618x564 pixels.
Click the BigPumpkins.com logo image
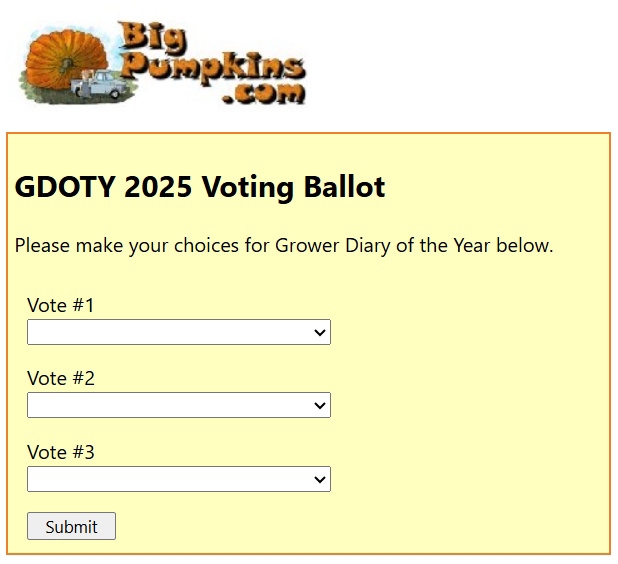(163, 62)
